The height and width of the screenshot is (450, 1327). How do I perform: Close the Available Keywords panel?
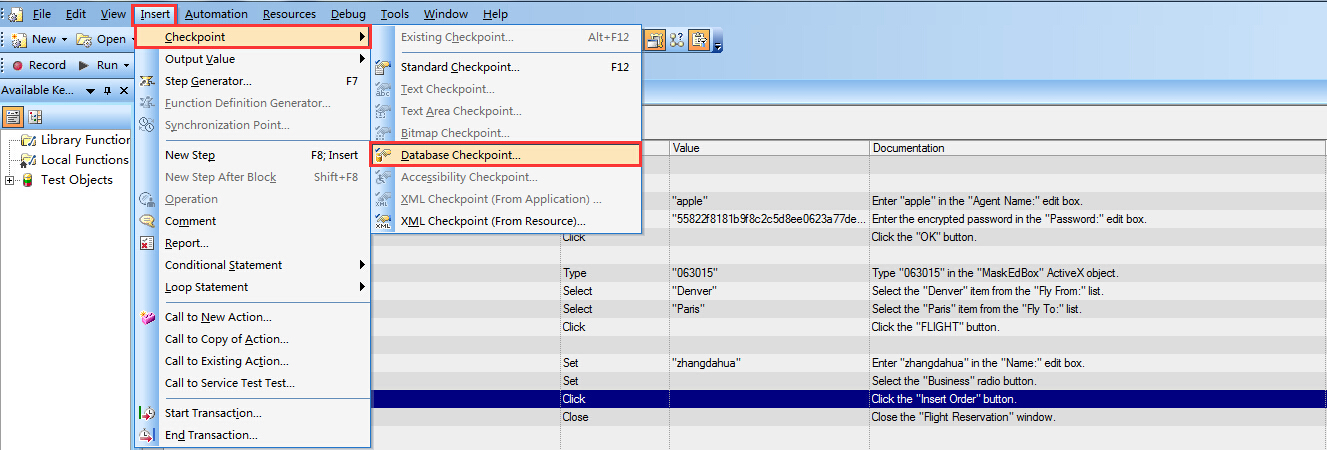coord(124,91)
